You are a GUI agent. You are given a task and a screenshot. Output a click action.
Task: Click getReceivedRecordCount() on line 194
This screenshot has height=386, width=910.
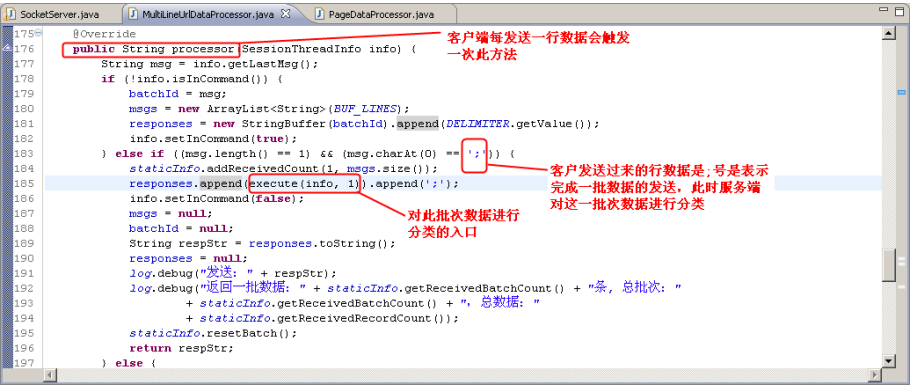[363, 319]
